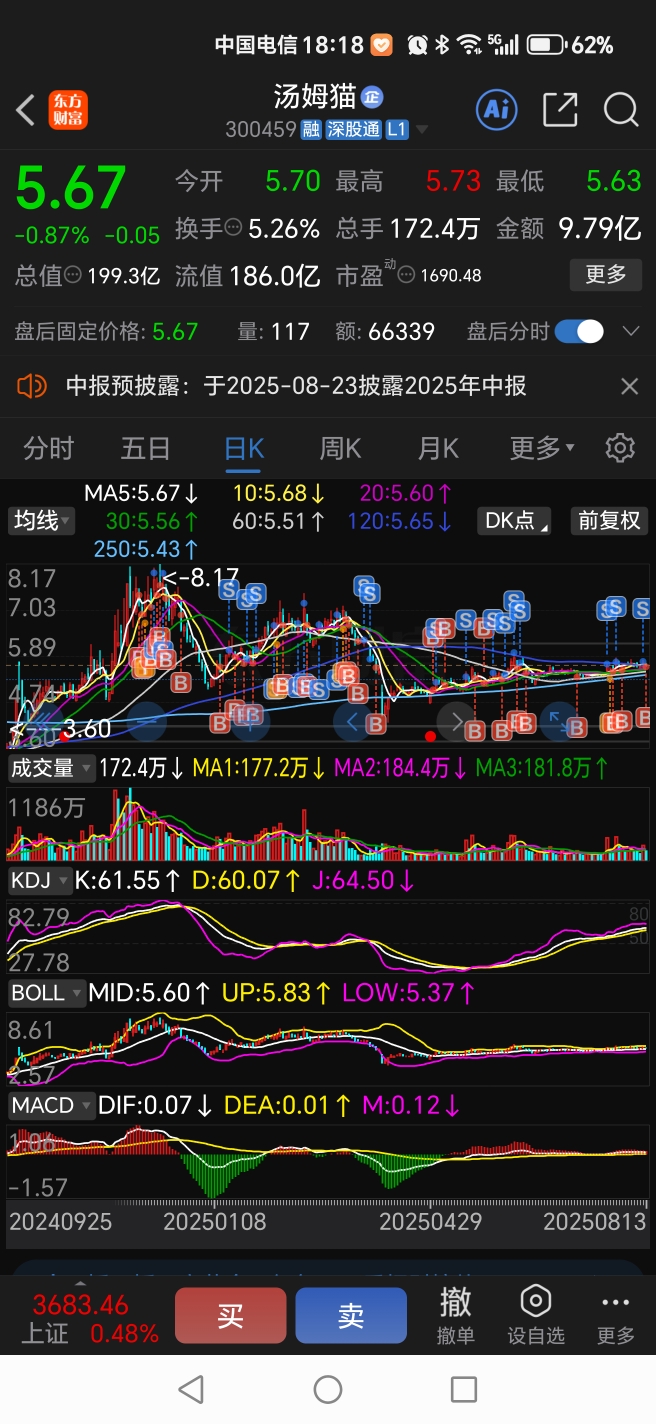656x1424 pixels.
Task: Tap the 最低 5.63 value
Action: coord(613,181)
